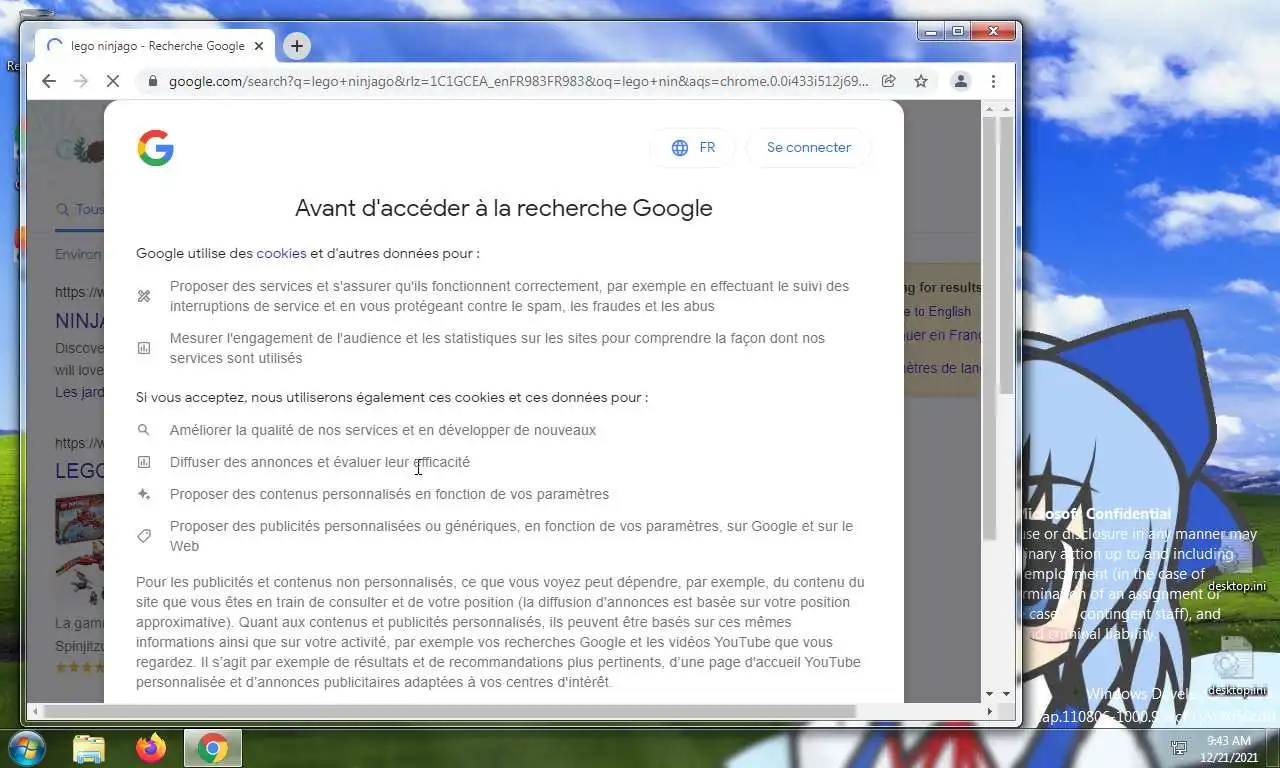Screen dimensions: 1280x768
Task: Click the chart icon beside 'Diffuser des annonces'
Action: 144,462
